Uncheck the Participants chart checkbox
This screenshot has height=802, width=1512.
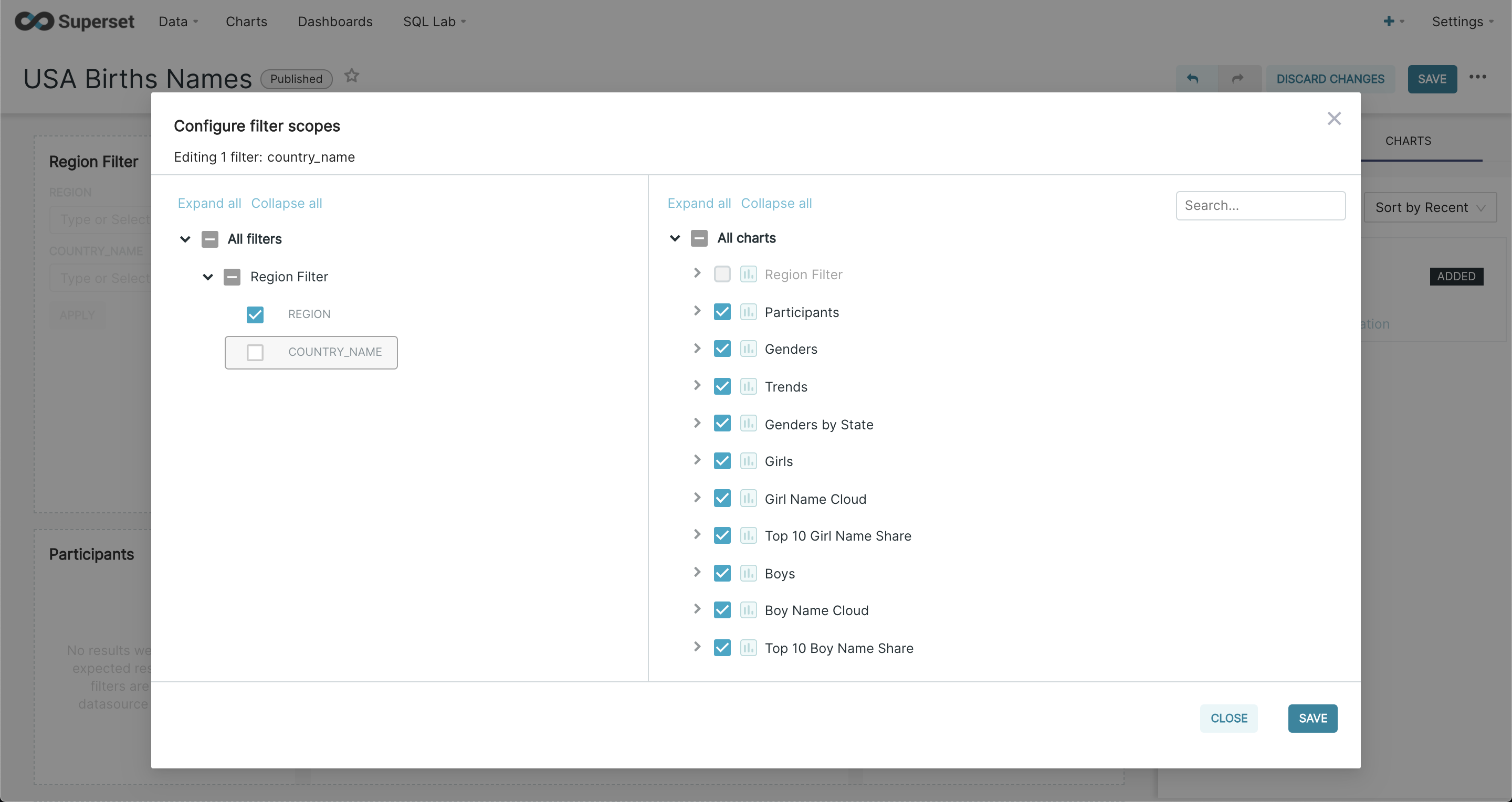(x=722, y=312)
